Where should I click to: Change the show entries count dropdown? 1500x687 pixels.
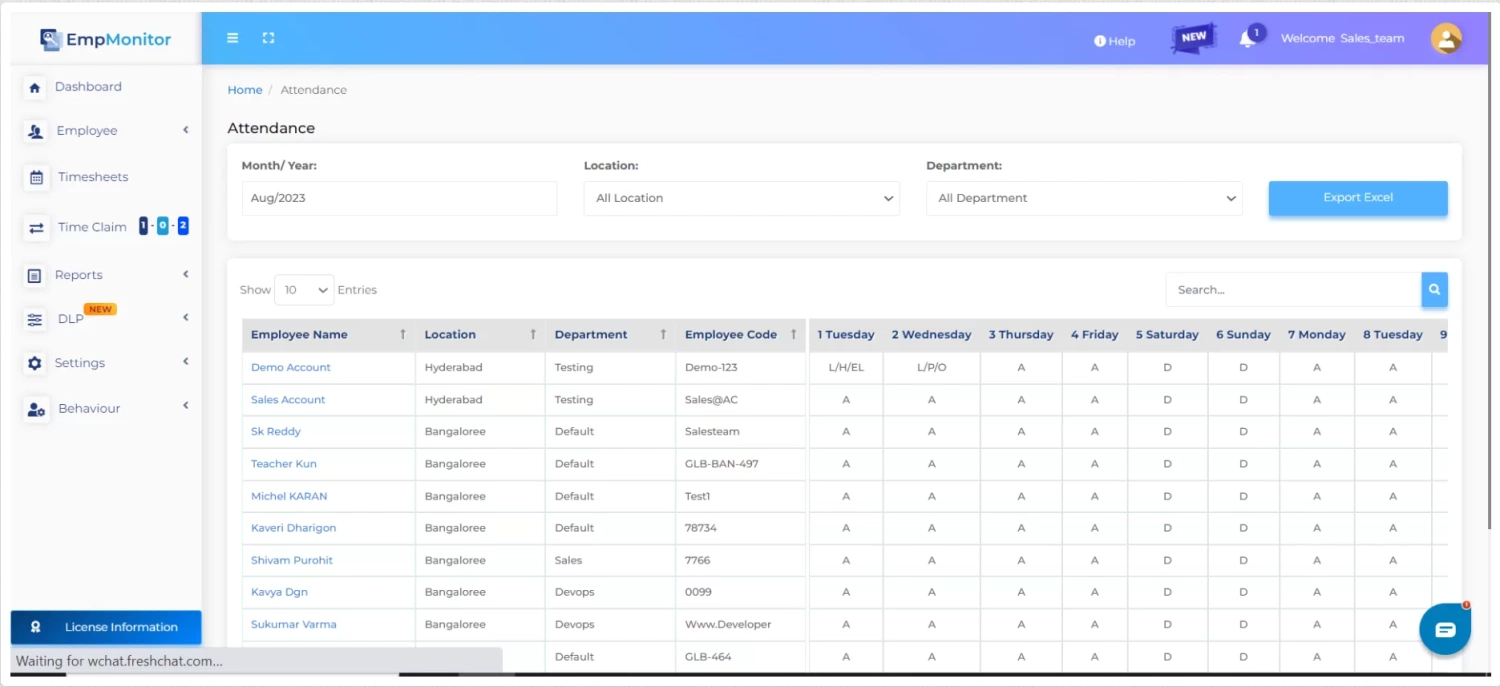pos(304,290)
